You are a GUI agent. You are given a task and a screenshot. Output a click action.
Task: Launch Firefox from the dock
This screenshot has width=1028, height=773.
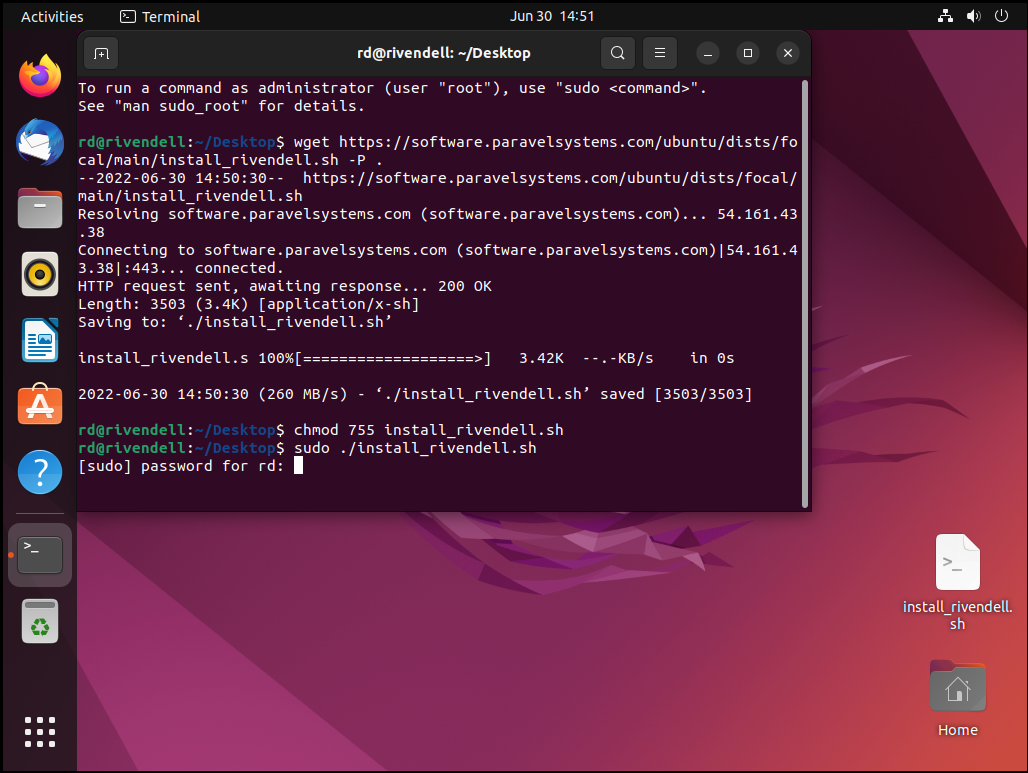coord(40,76)
